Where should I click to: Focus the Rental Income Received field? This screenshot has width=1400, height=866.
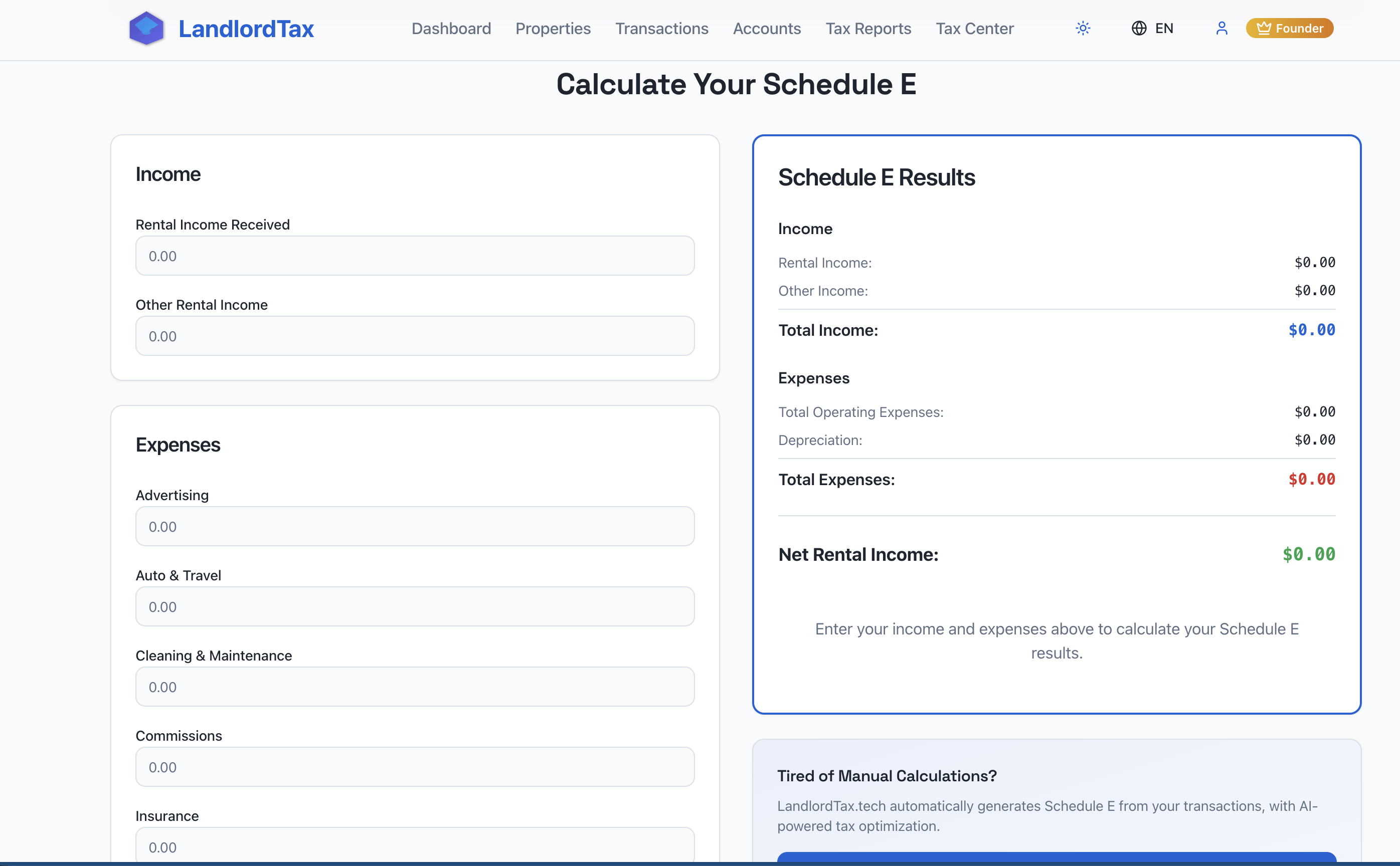(x=415, y=256)
